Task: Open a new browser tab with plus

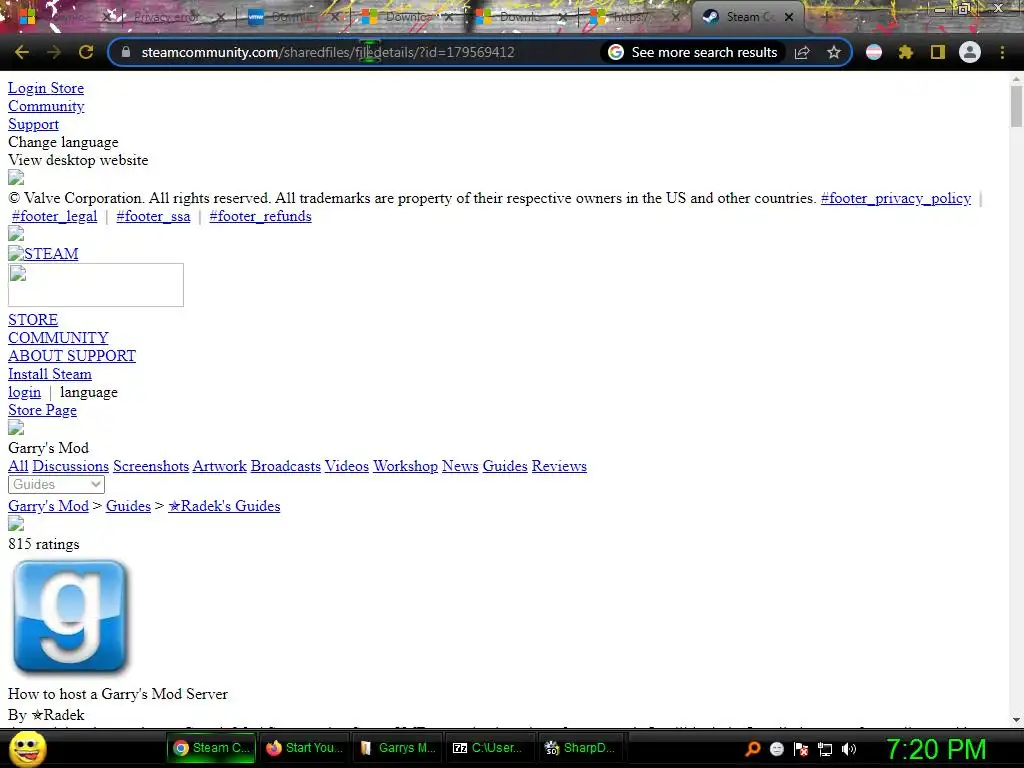Action: (x=826, y=17)
